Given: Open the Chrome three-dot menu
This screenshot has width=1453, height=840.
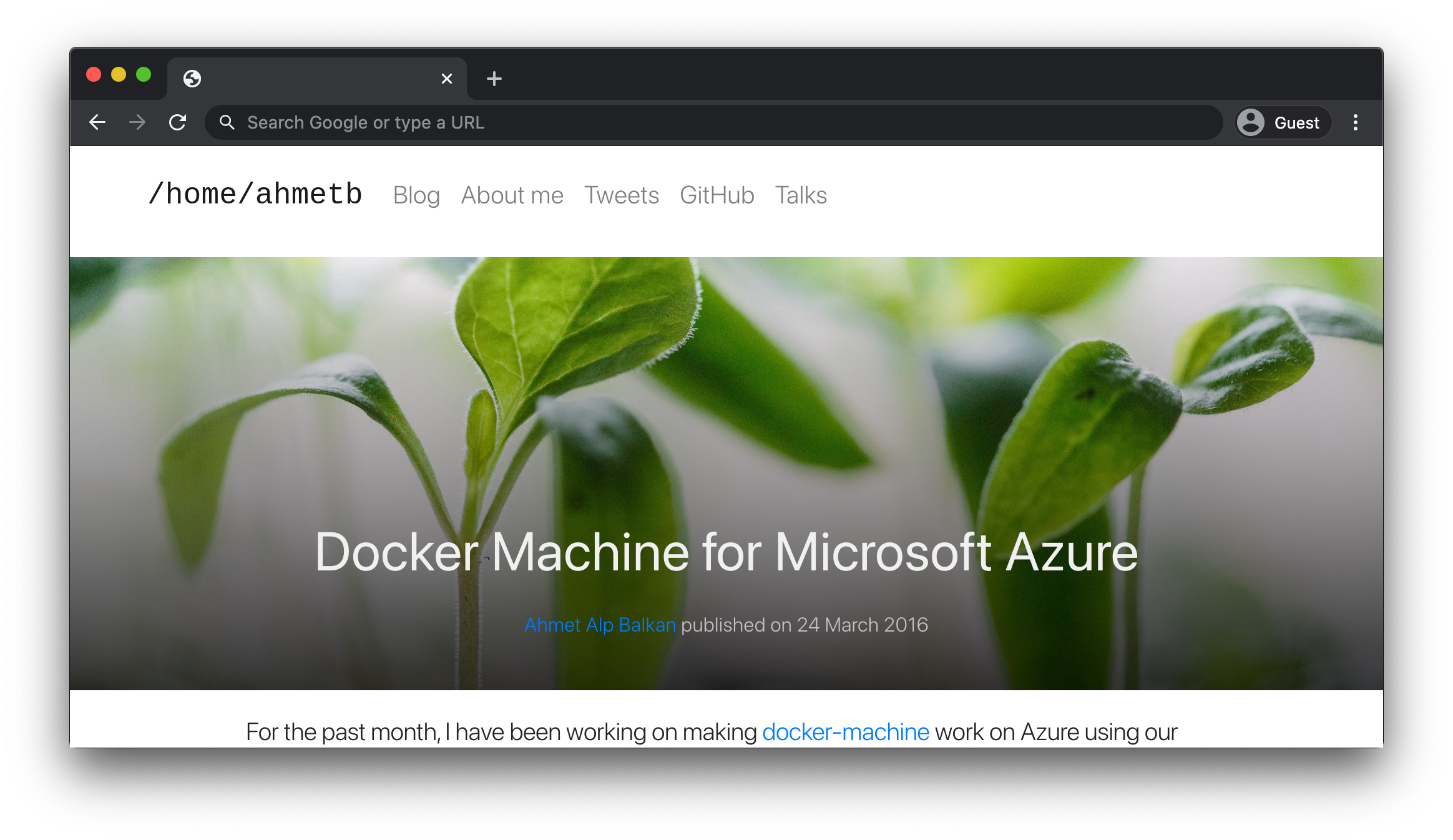Looking at the screenshot, I should point(1355,122).
